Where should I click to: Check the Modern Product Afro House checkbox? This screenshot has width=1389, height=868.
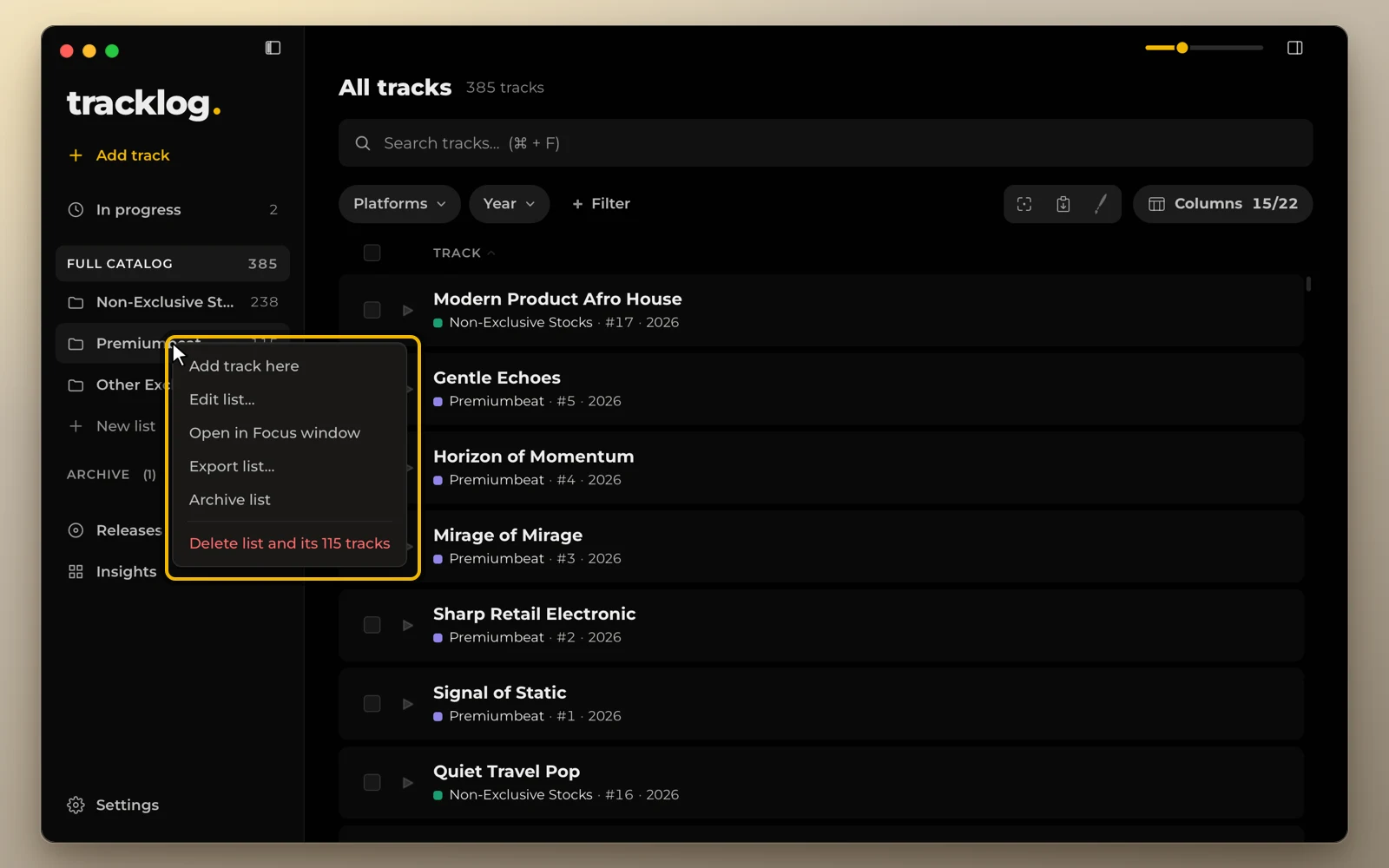(x=372, y=311)
